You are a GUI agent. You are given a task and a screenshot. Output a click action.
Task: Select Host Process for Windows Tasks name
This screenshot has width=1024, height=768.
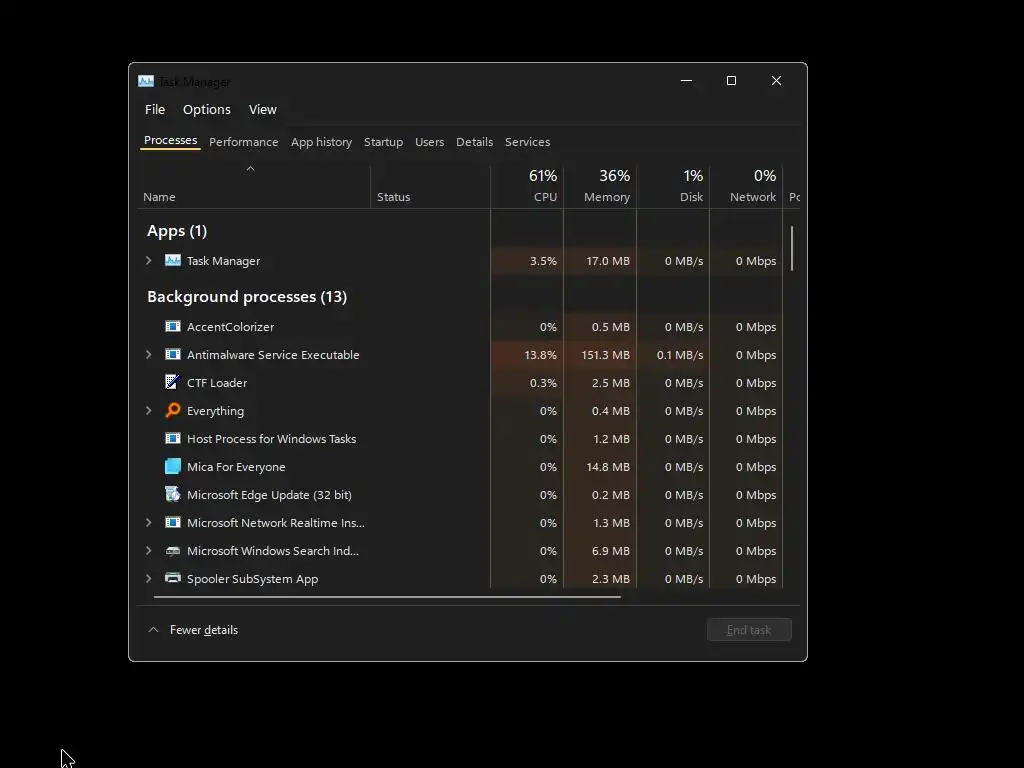click(272, 439)
